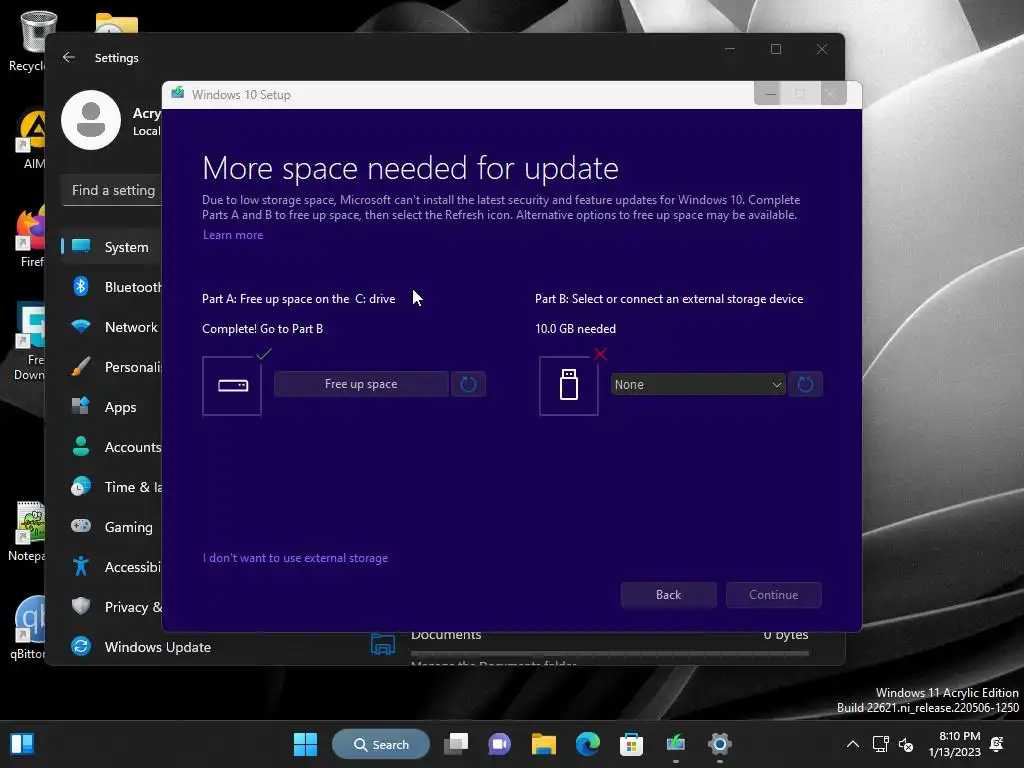
Task: Open Microsoft Store from the taskbar
Action: tap(631, 744)
